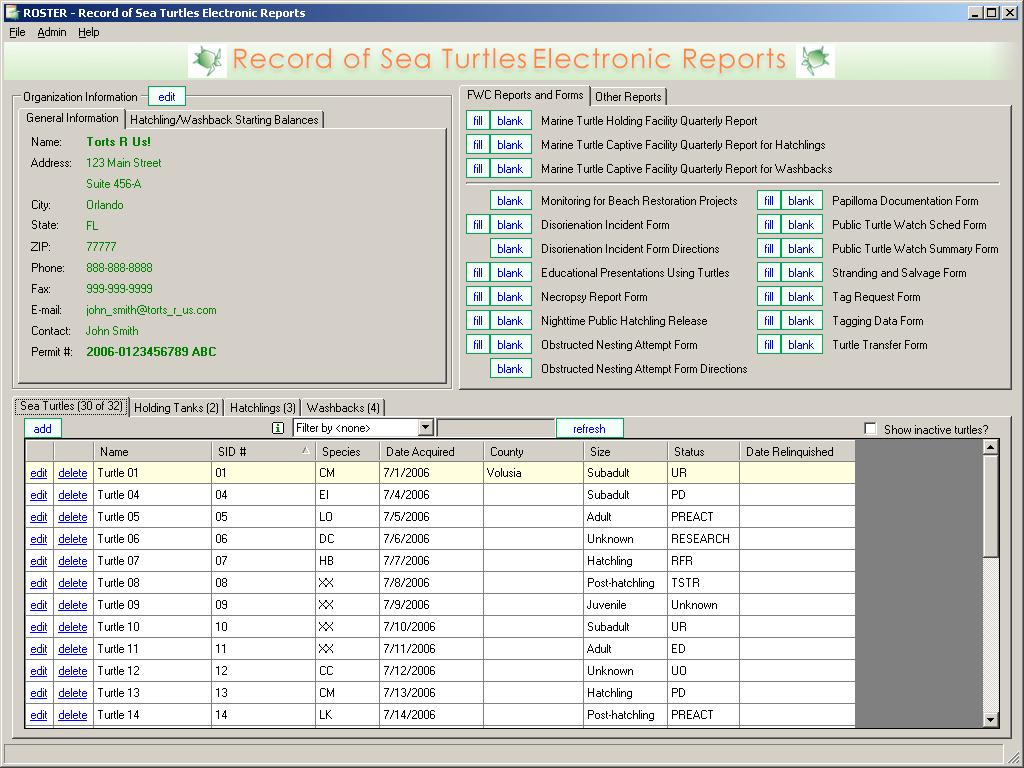The height and width of the screenshot is (768, 1024).
Task: Click edit button for Organization Information
Action: click(167, 97)
